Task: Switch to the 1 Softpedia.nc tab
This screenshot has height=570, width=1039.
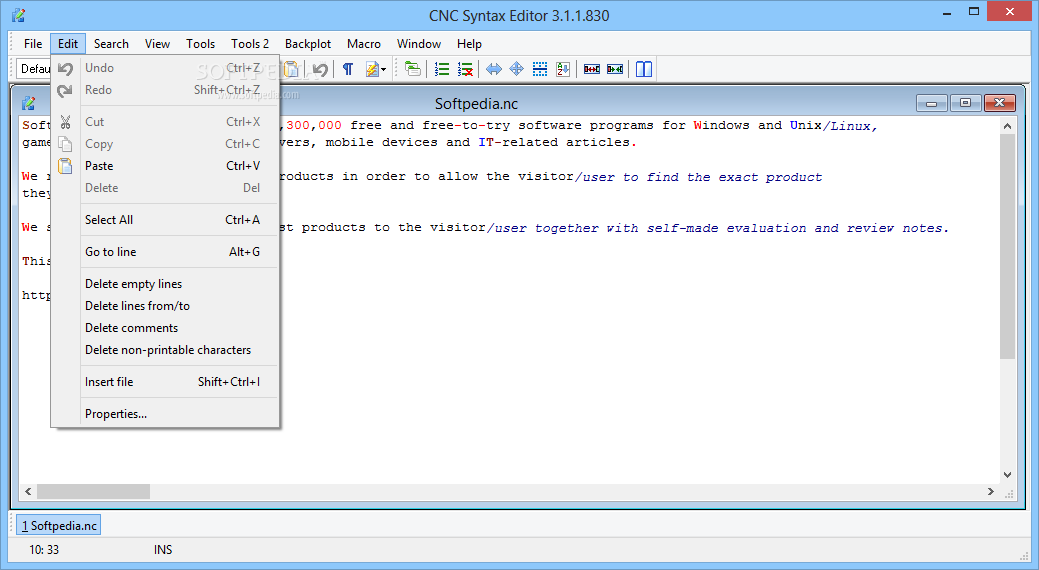Action: (x=59, y=526)
